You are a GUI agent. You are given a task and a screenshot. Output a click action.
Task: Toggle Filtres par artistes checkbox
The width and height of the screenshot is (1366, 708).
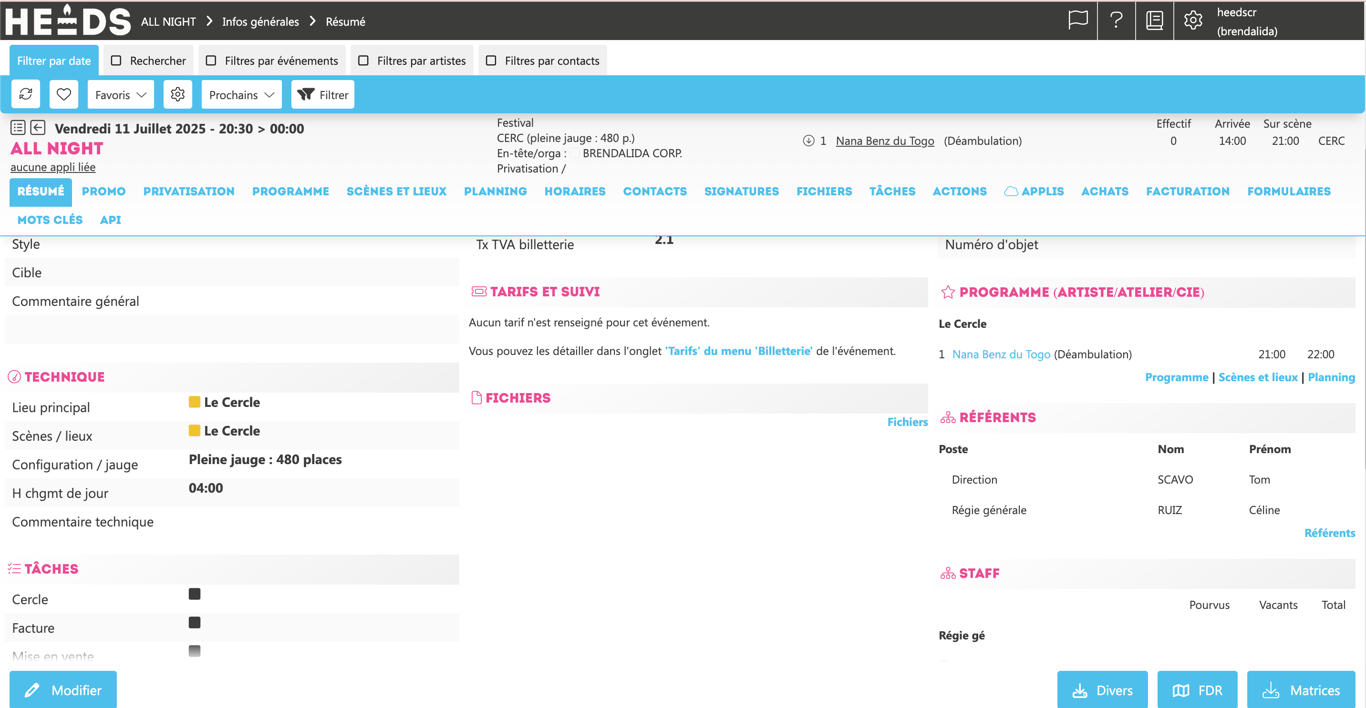(x=363, y=61)
